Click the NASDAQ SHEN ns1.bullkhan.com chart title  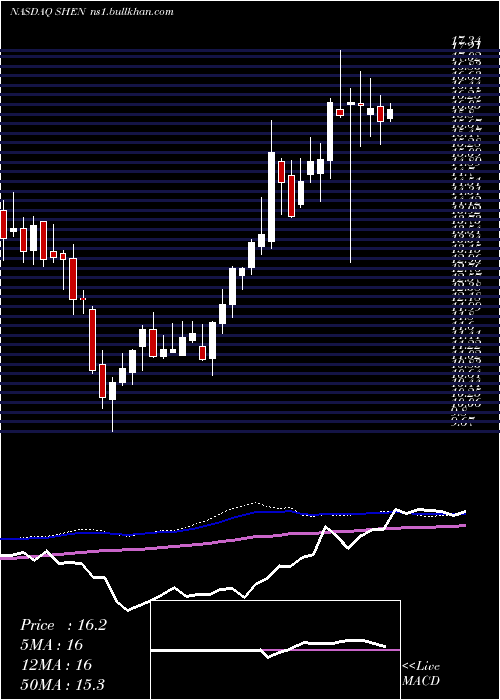click(x=92, y=12)
